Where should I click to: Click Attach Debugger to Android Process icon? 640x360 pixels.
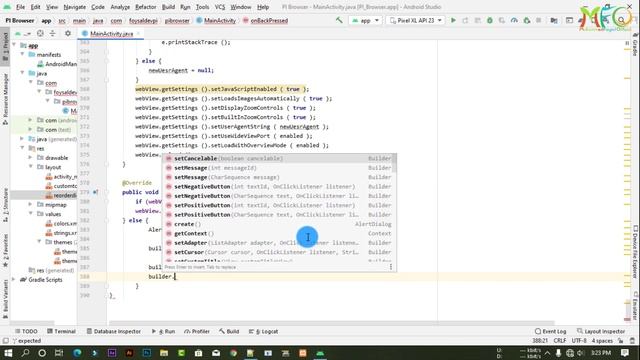coord(527,20)
